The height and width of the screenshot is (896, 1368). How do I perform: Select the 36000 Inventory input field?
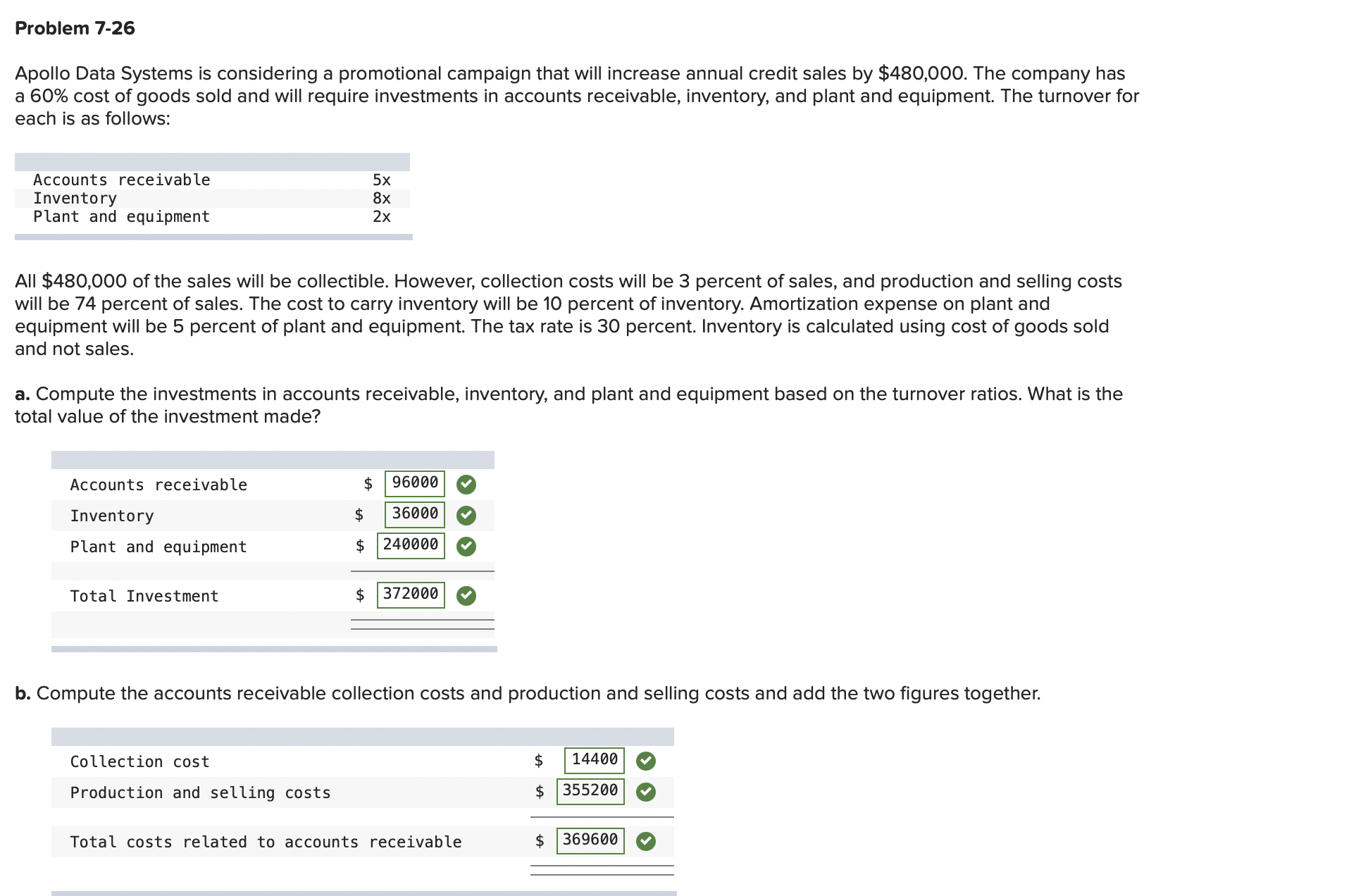tap(414, 514)
